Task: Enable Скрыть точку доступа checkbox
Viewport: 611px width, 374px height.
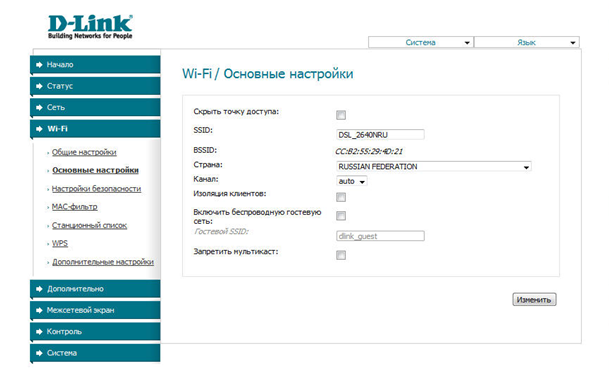Action: 341,115
